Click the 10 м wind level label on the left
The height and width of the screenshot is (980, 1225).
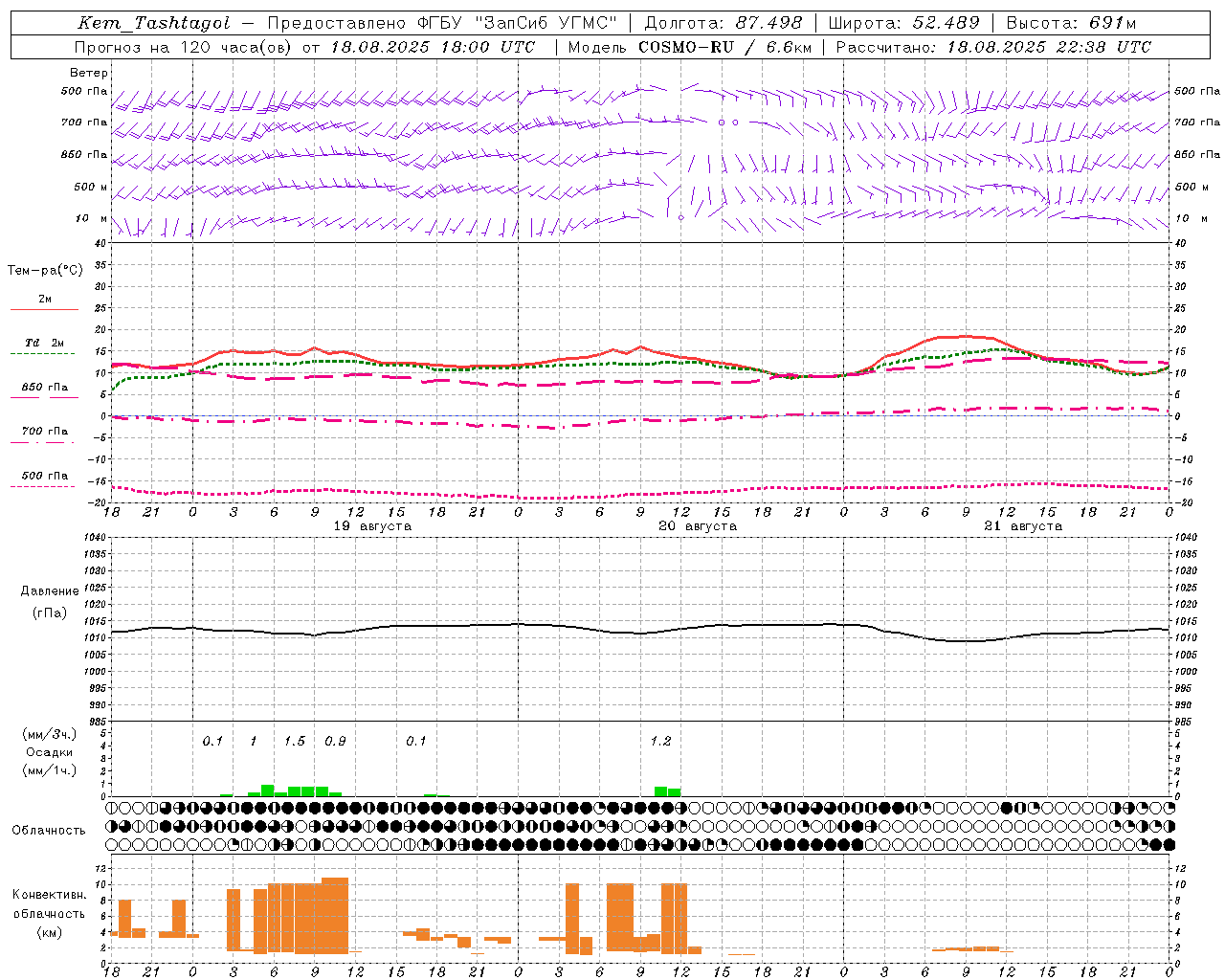tap(92, 218)
